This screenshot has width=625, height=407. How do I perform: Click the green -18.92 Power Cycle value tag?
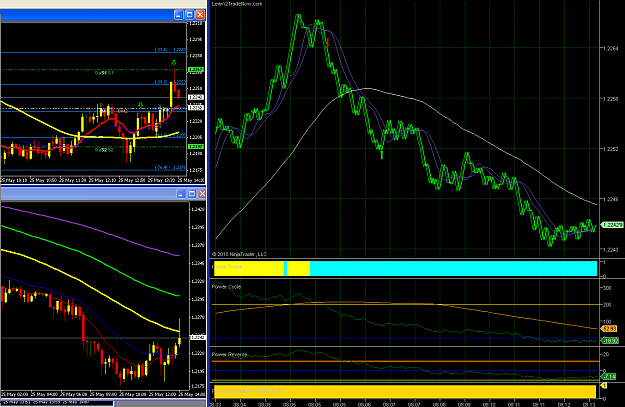(609, 340)
